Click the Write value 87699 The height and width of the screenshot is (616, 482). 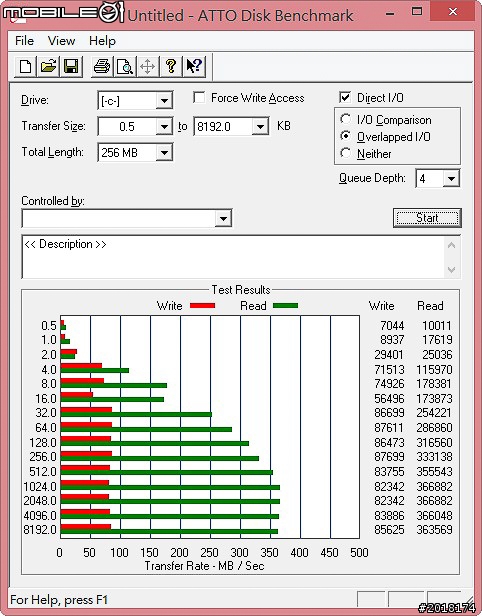389,457
